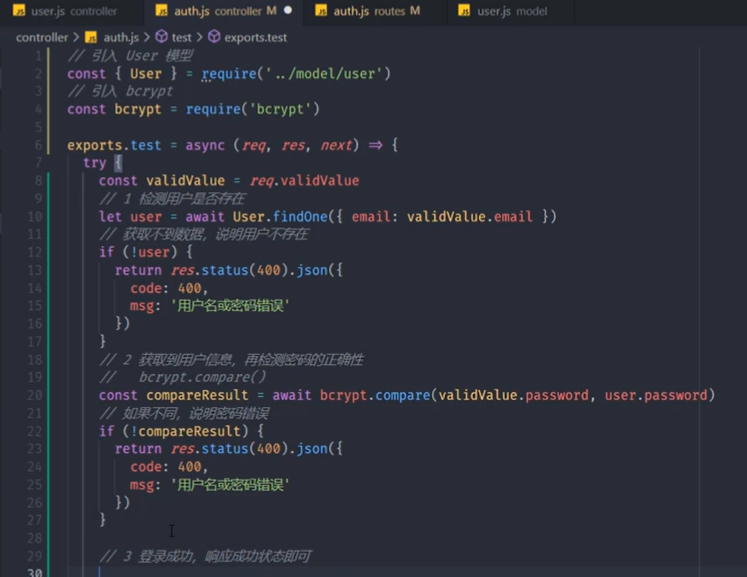Click JS file icon on auth.js routes tab

tap(322, 10)
